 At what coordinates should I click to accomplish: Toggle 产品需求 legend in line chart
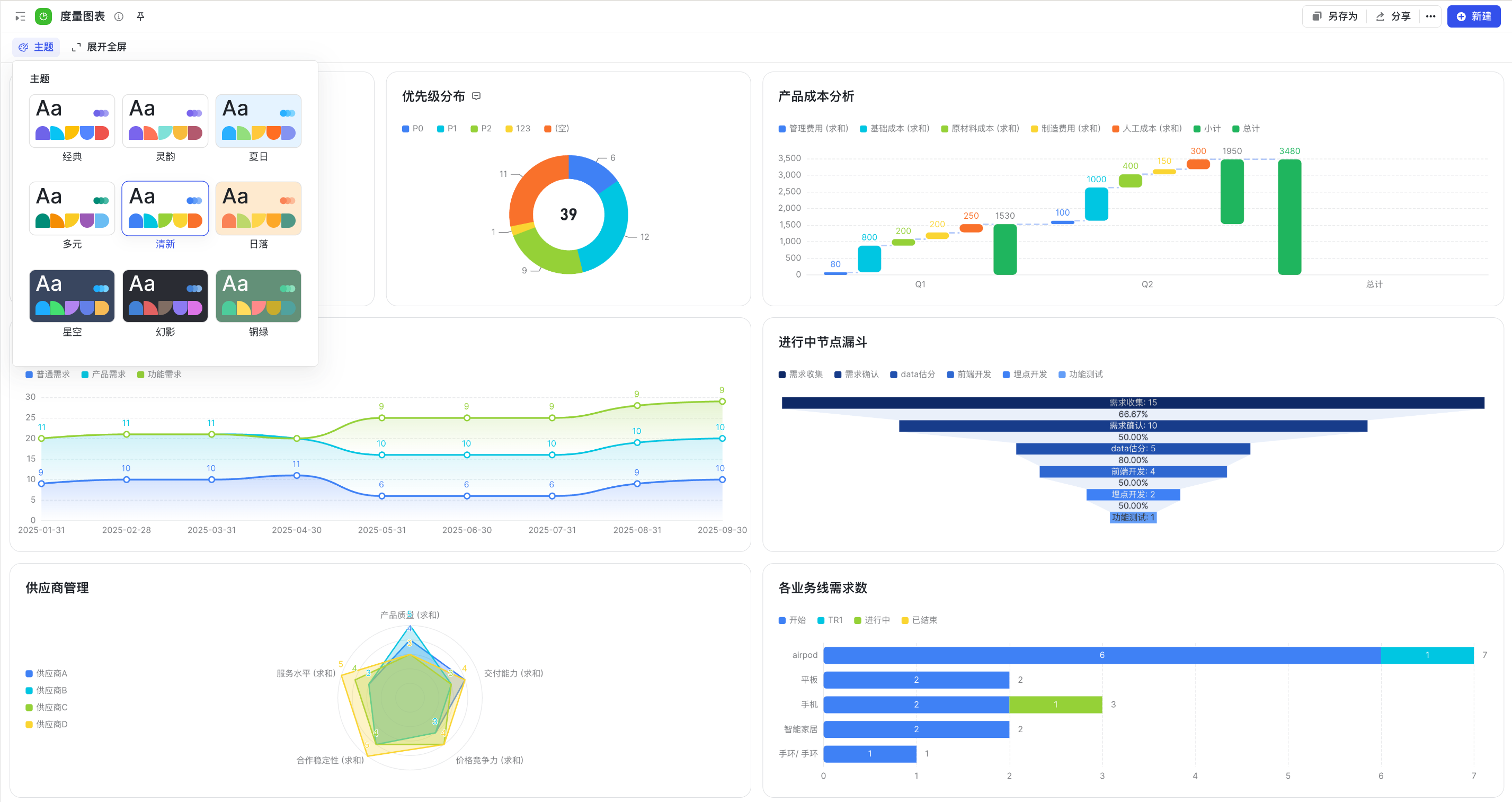103,375
